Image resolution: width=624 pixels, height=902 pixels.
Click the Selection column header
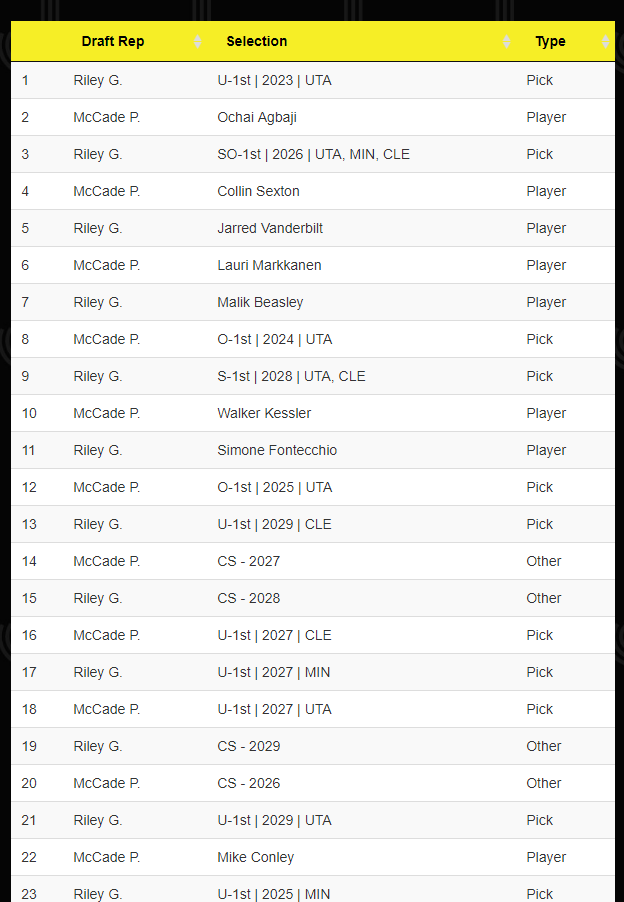362,41
